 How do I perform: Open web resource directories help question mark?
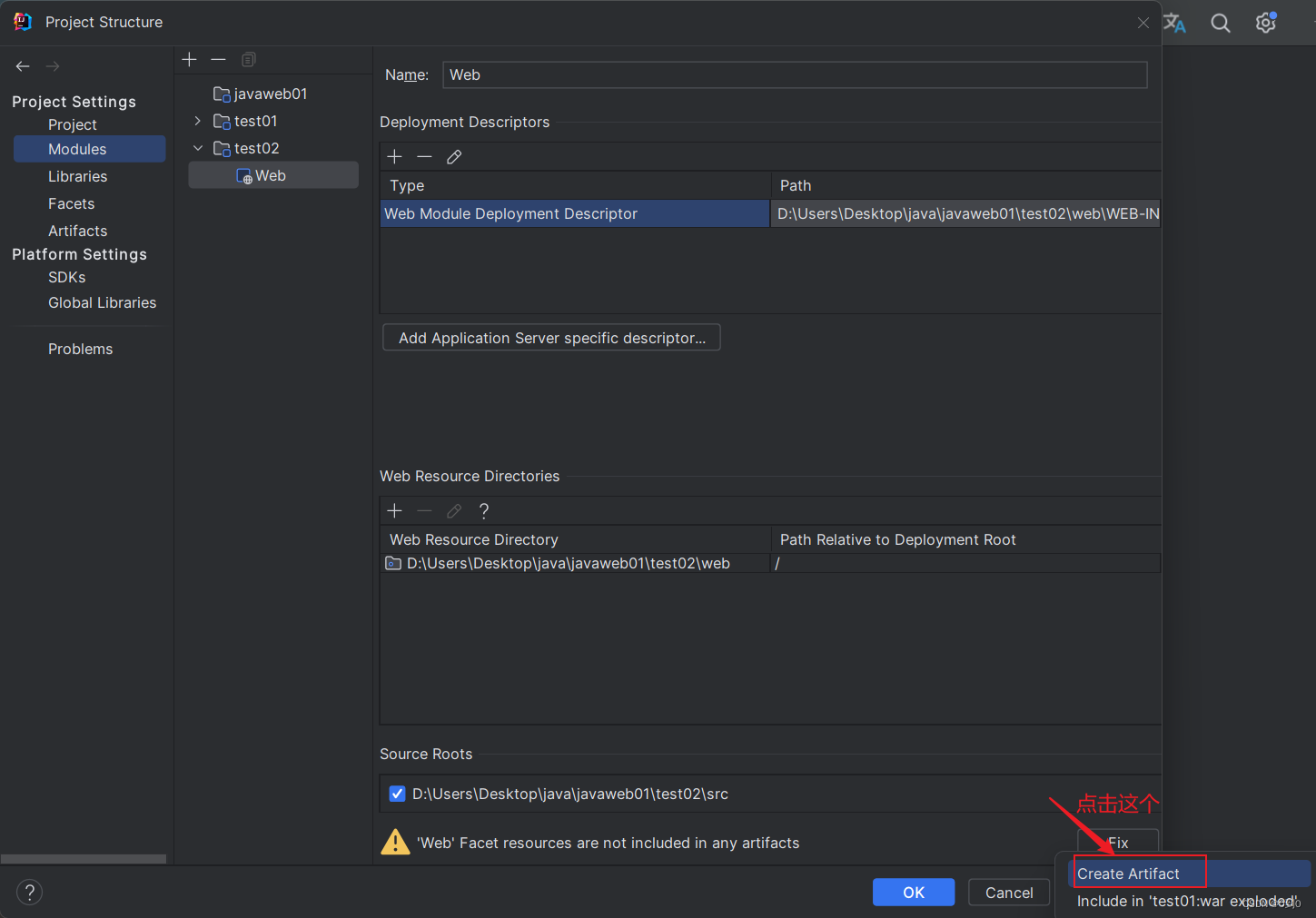coord(484,511)
